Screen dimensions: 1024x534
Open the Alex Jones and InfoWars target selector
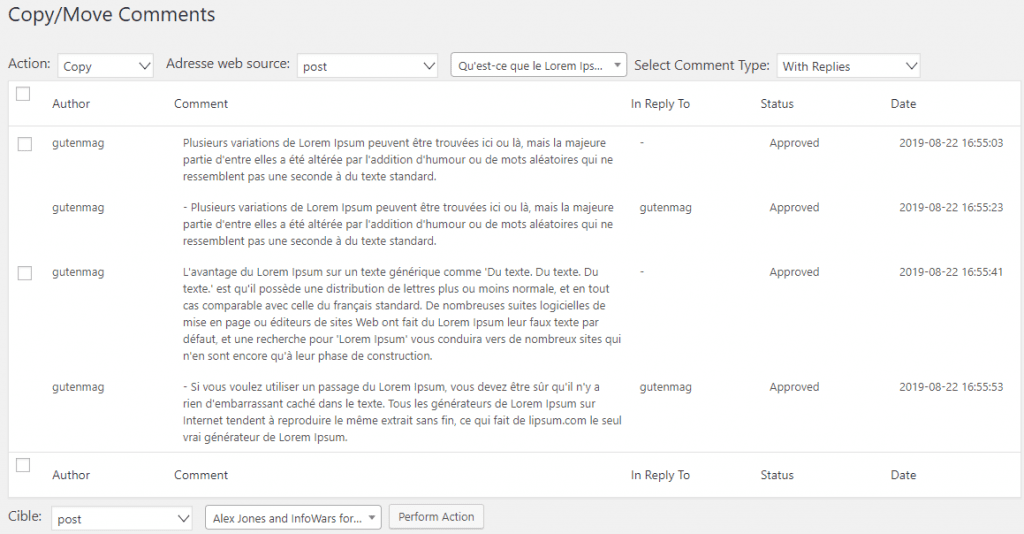294,518
